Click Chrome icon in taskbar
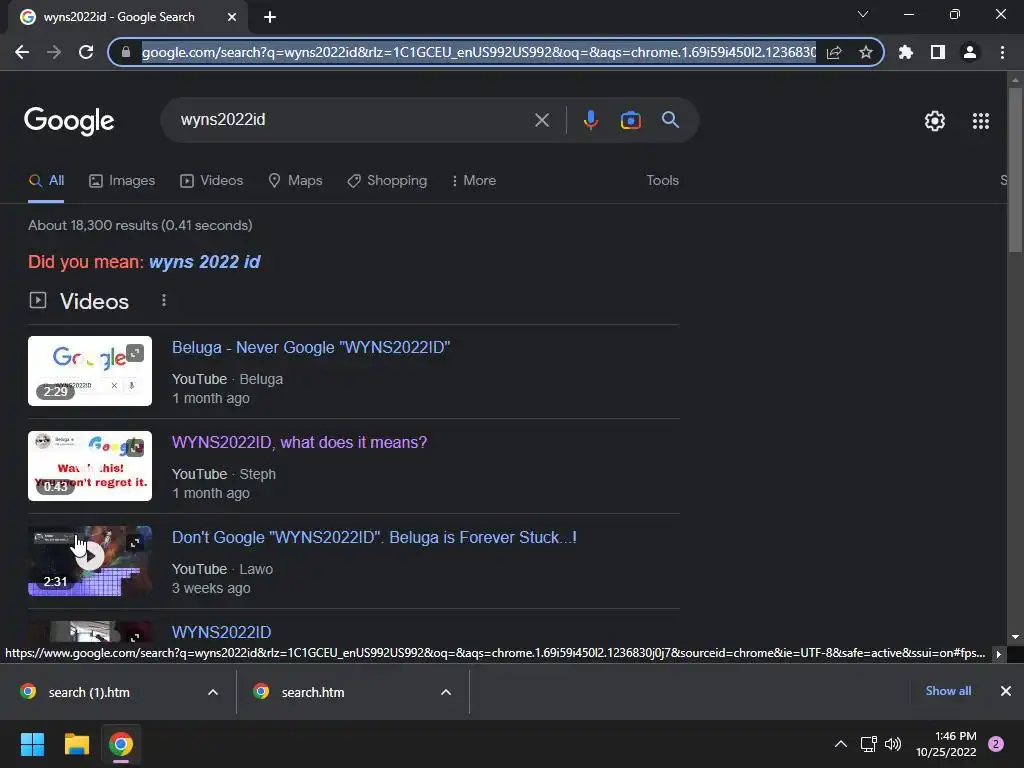 (121, 744)
